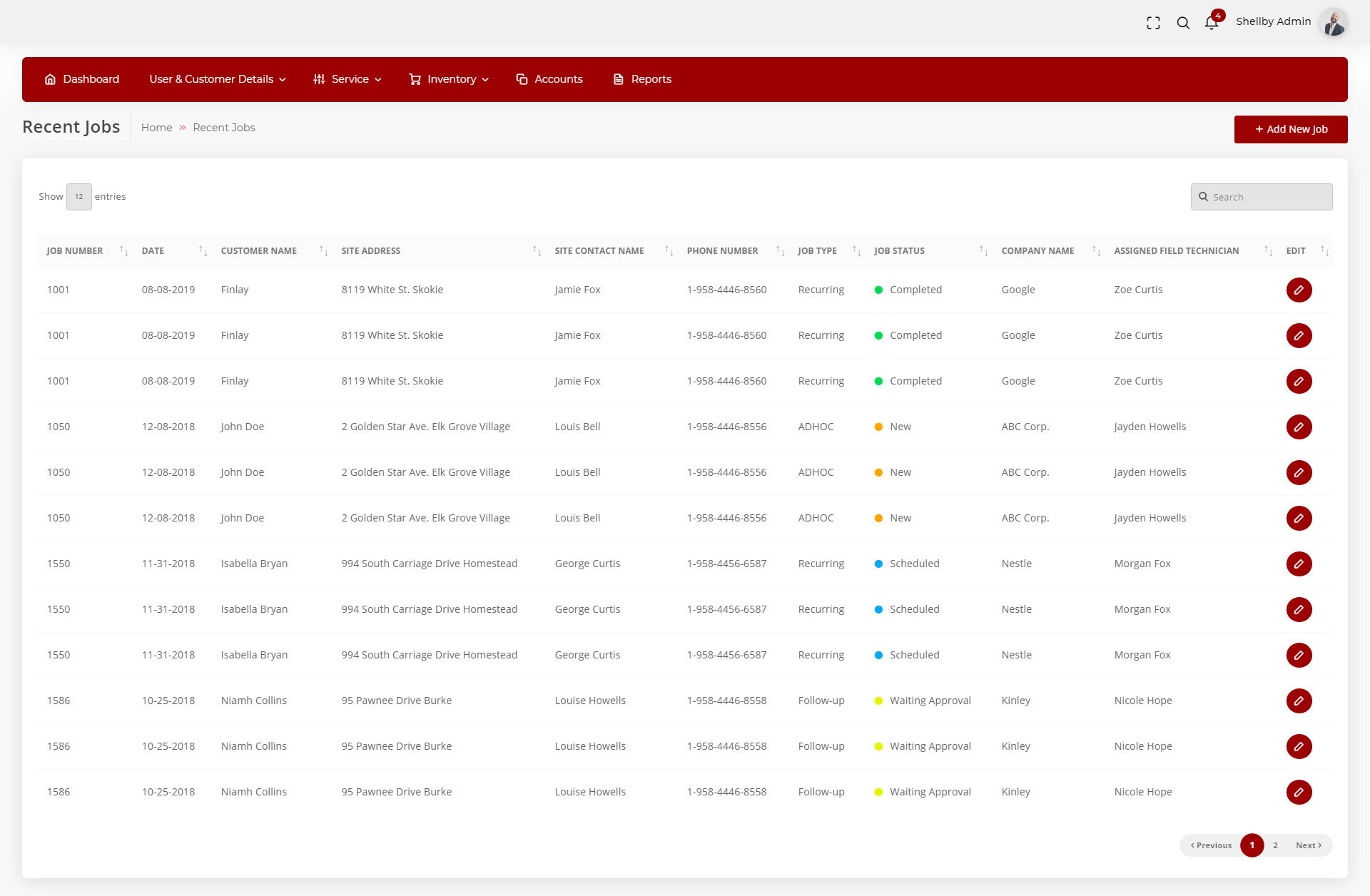
Task: Select pagination page 1
Action: pyautogui.click(x=1252, y=845)
